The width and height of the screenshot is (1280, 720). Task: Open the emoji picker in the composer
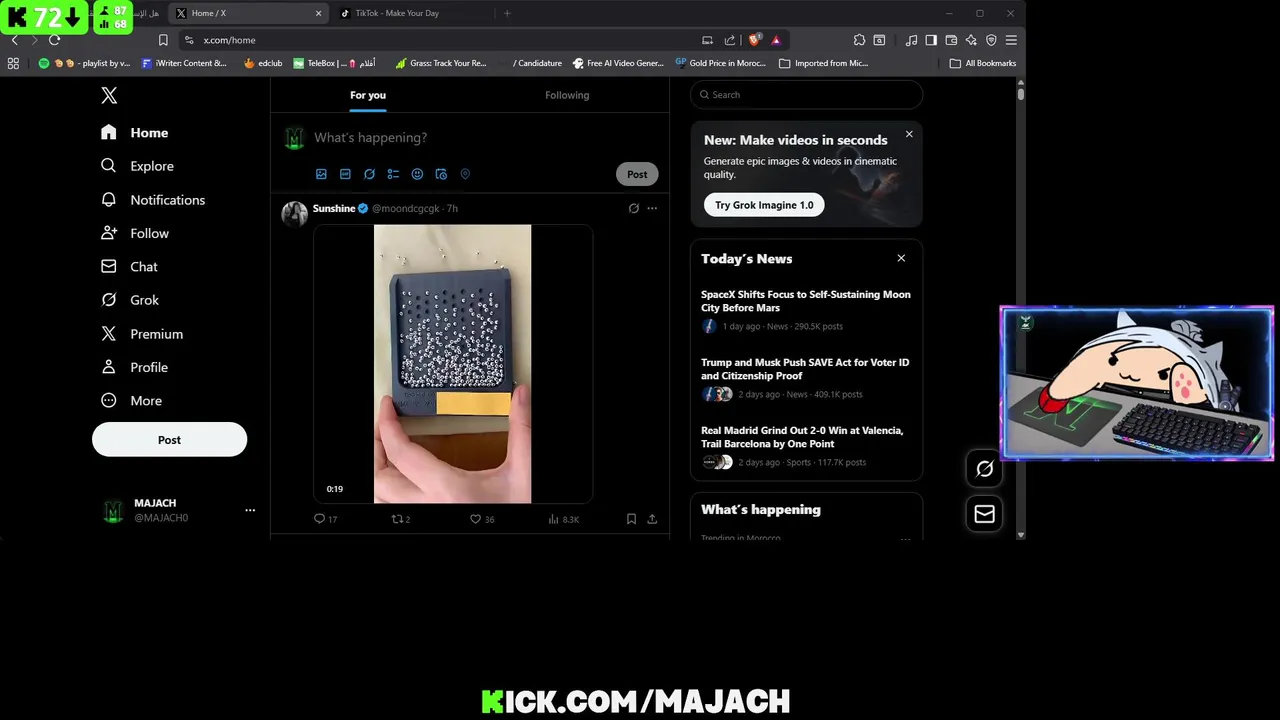(417, 174)
